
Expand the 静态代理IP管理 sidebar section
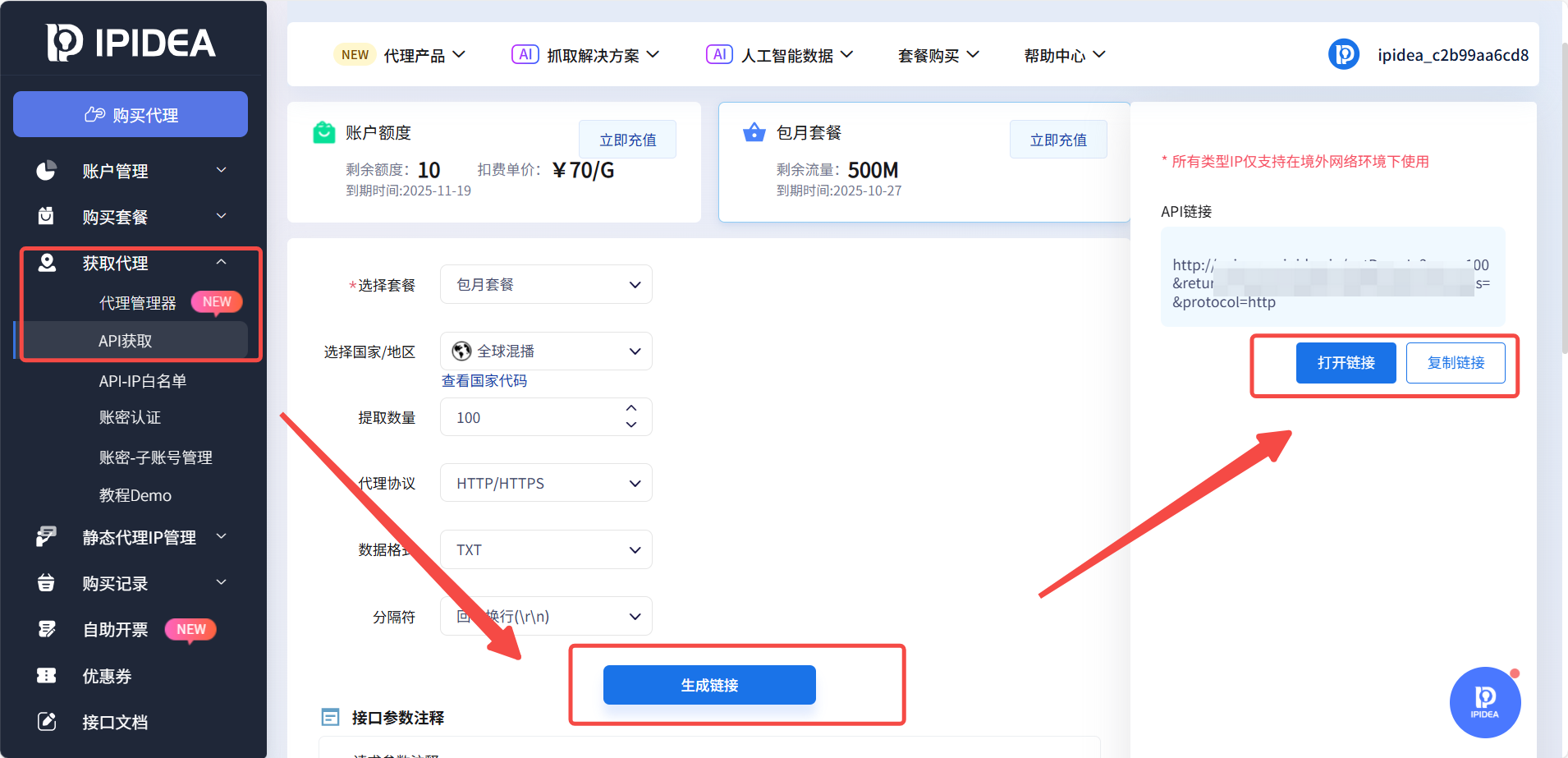pyautogui.click(x=221, y=536)
